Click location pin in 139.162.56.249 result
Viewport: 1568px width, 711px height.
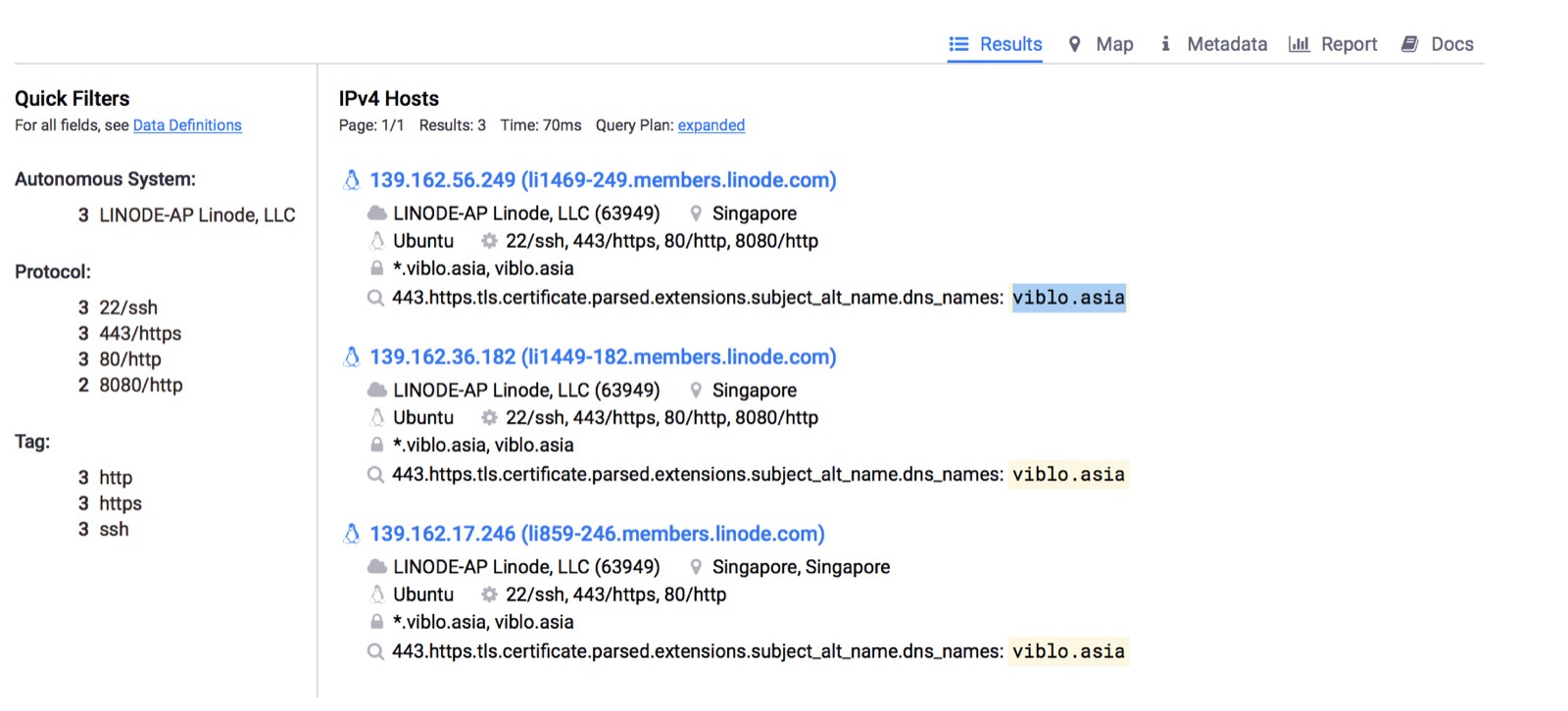pos(696,213)
